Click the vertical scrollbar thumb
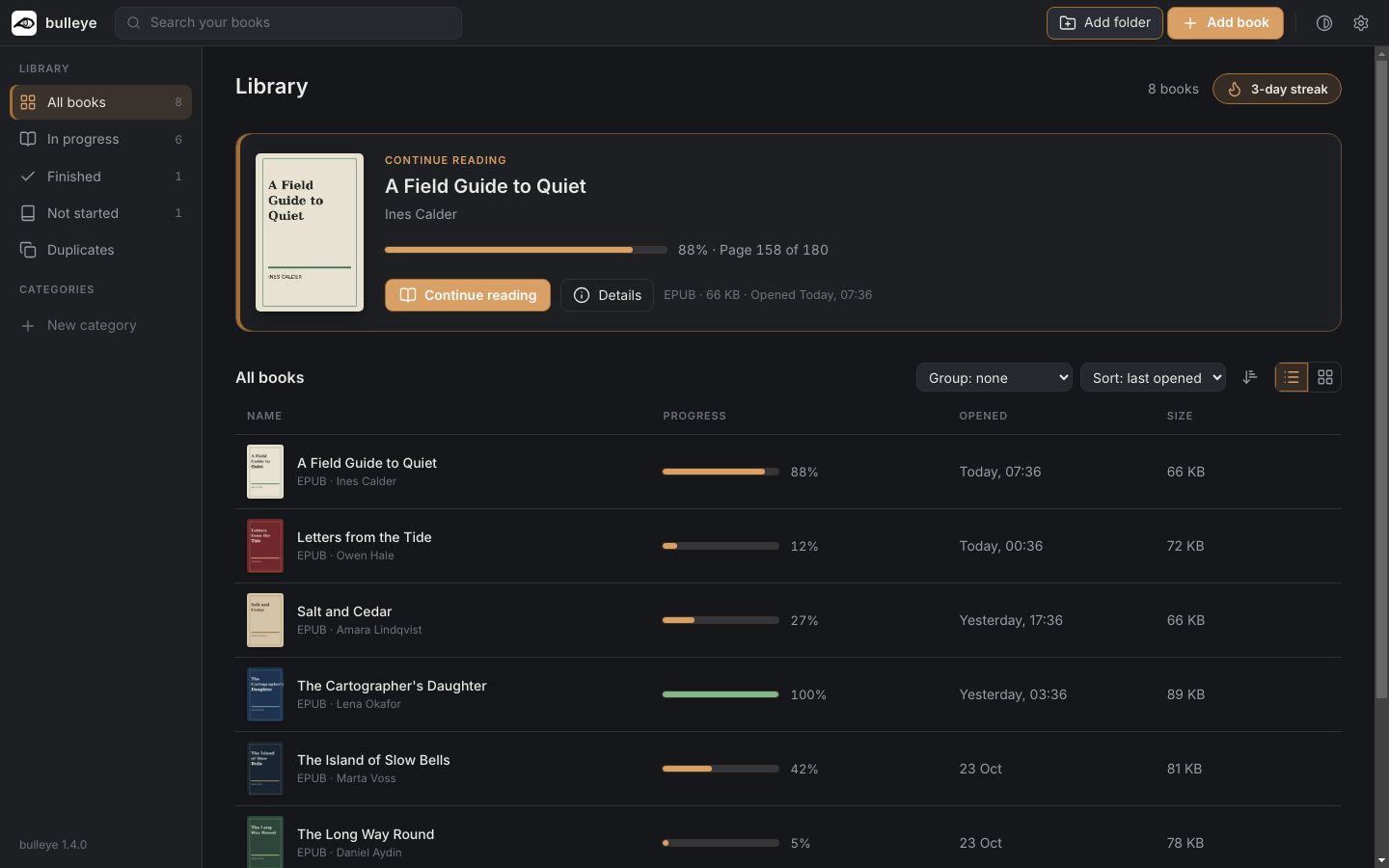1389x868 pixels. click(1381, 379)
